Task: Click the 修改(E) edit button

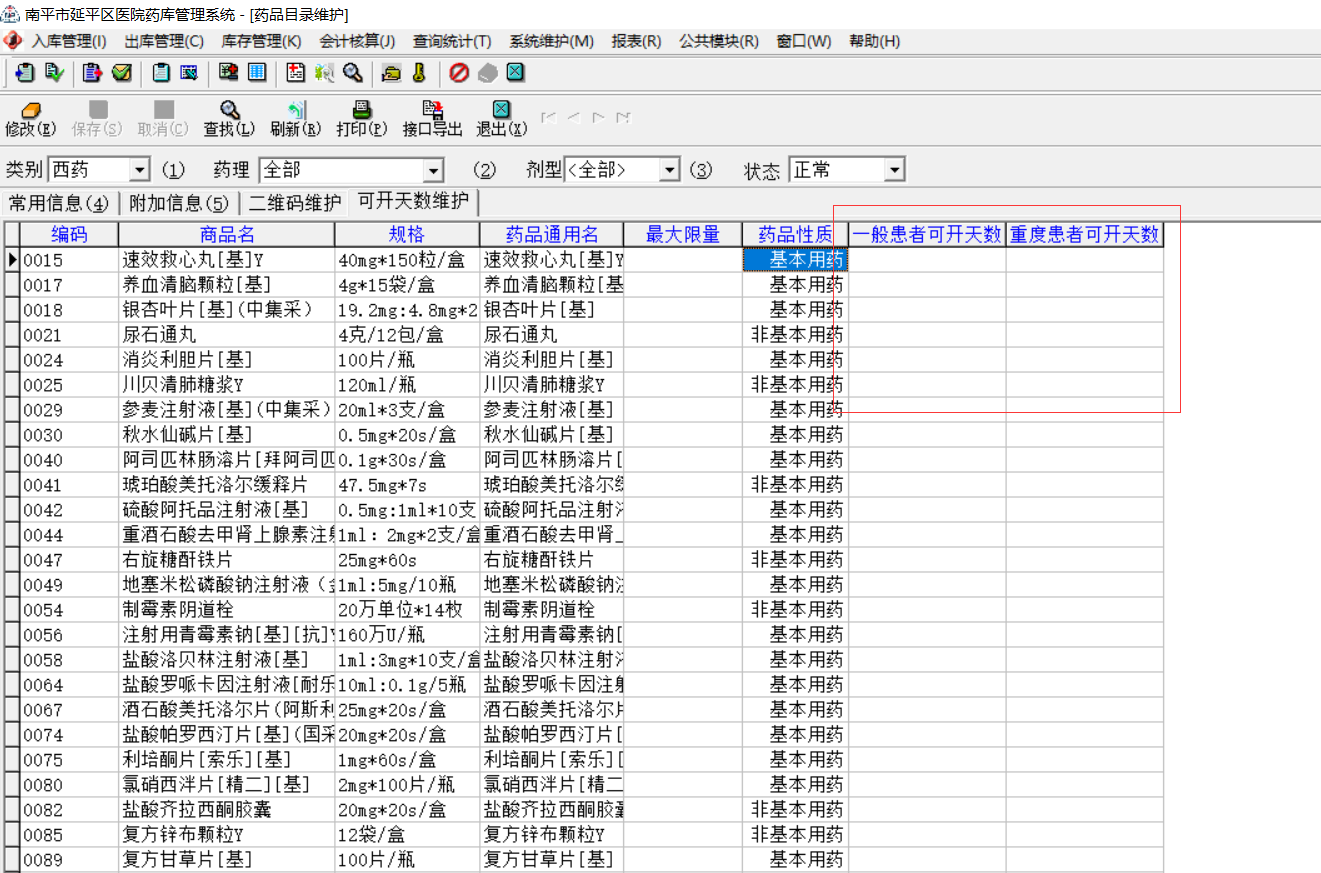Action: (31, 119)
